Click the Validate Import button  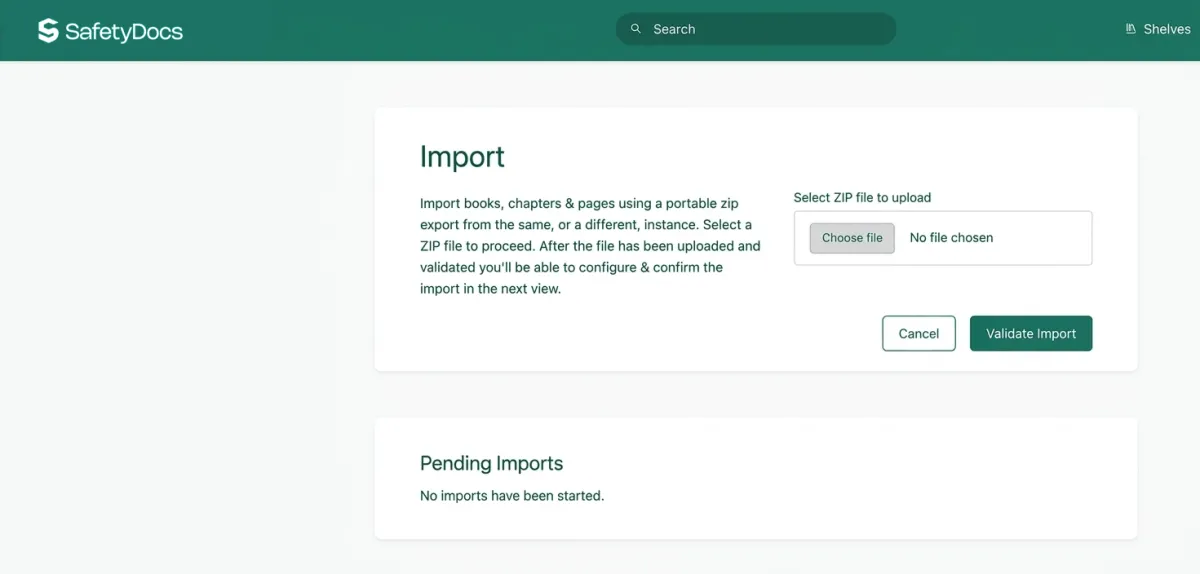point(1031,334)
